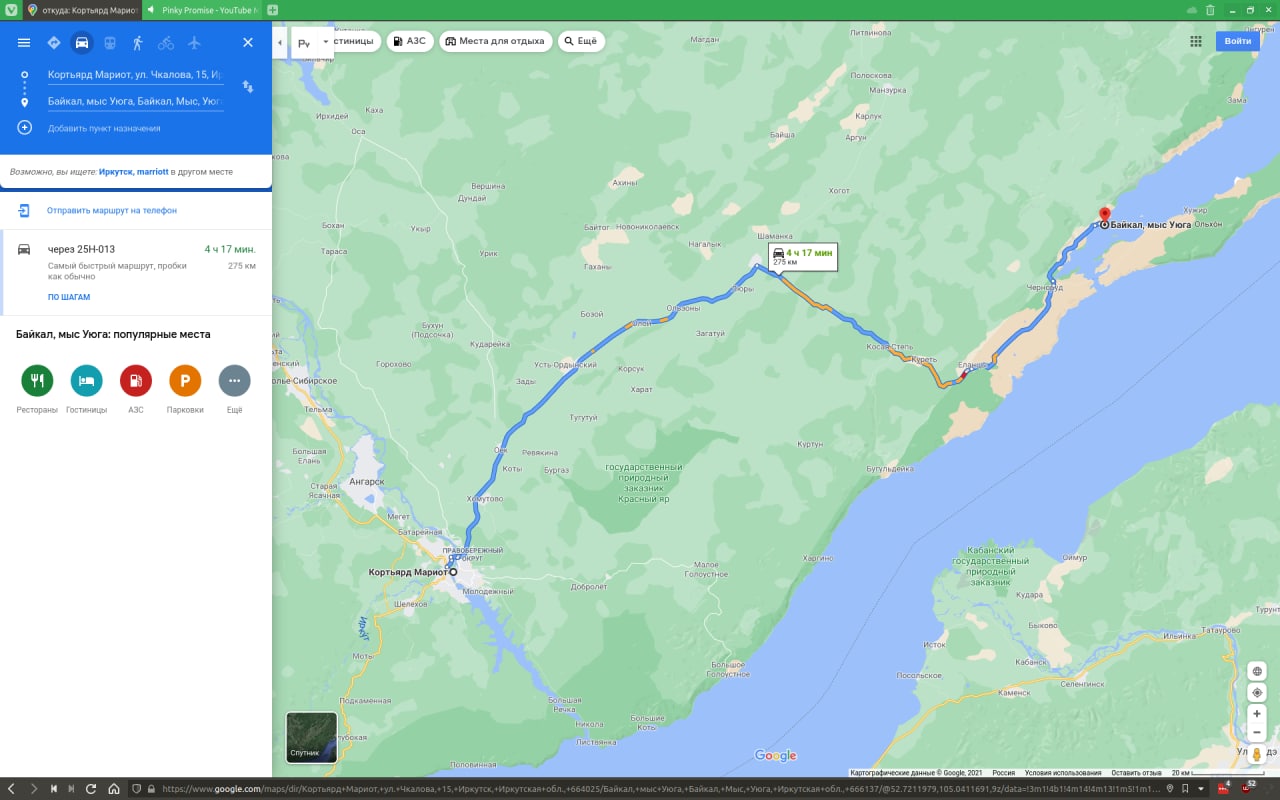Toggle the Satellite layer thumbnail
This screenshot has width=1280, height=800.
(312, 737)
